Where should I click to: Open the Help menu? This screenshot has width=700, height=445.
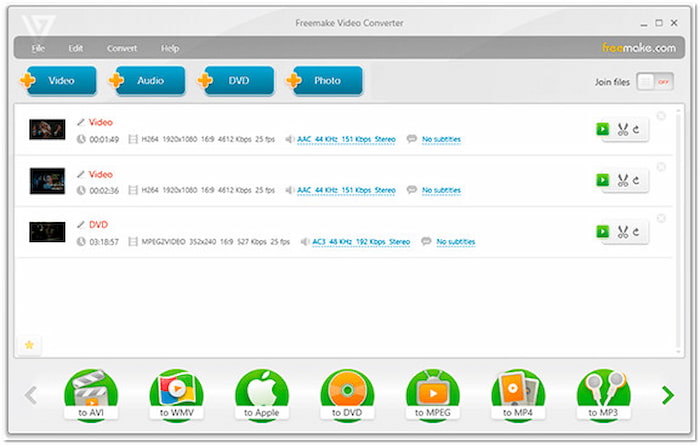170,48
